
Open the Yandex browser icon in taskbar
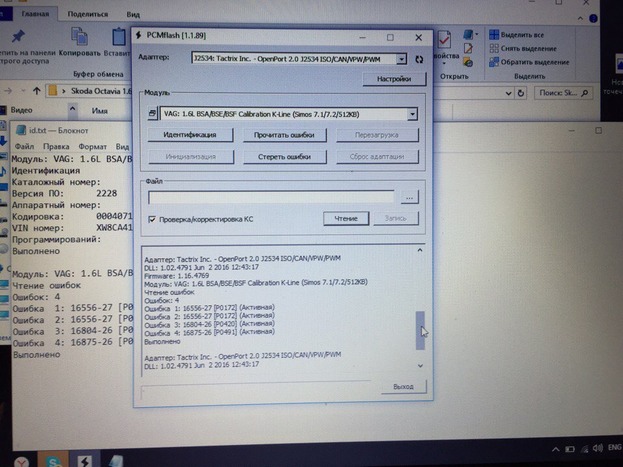click(x=22, y=459)
